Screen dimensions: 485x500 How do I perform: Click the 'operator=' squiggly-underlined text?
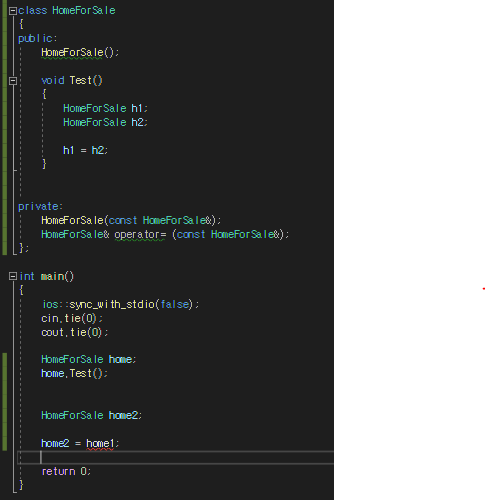(x=140, y=235)
